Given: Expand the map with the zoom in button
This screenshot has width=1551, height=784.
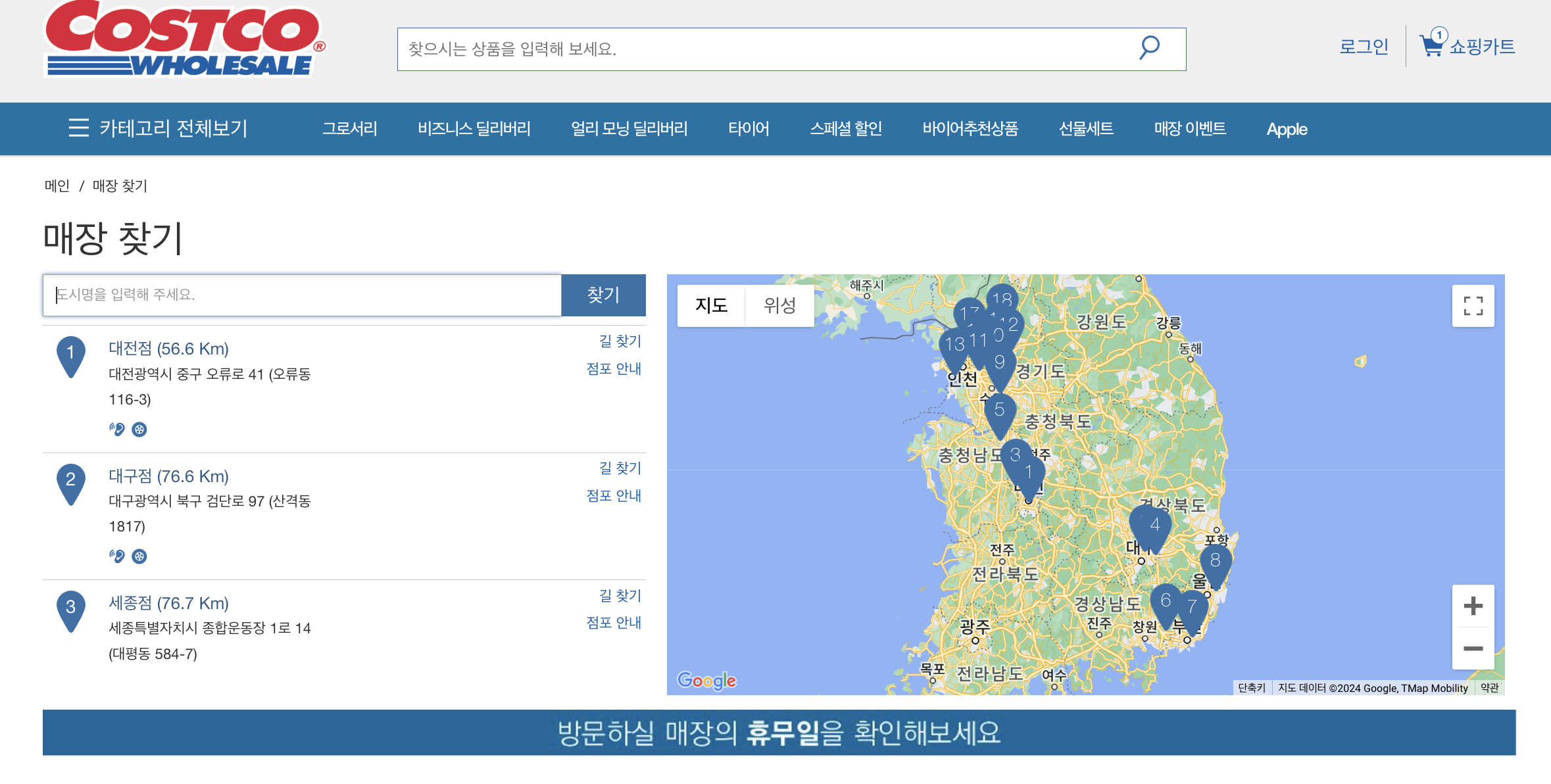Looking at the screenshot, I should pos(1473,606).
